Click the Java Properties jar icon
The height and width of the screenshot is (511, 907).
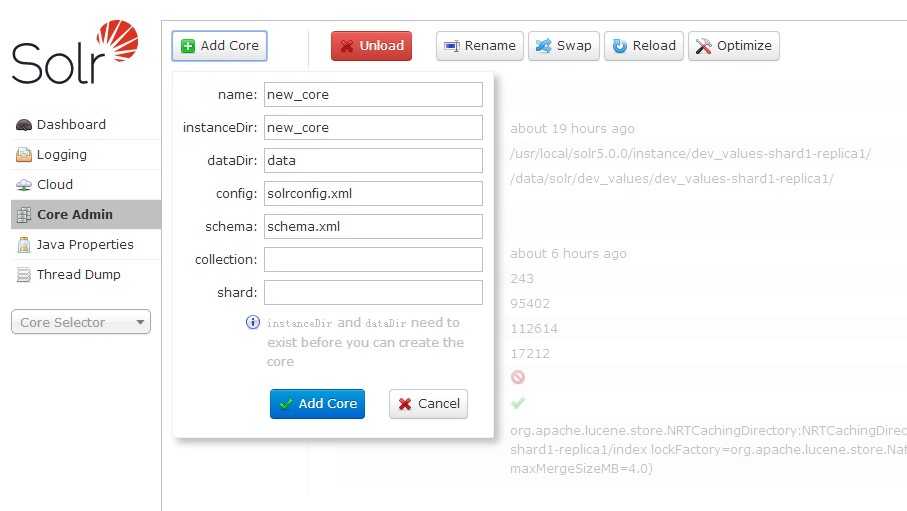[24, 245]
